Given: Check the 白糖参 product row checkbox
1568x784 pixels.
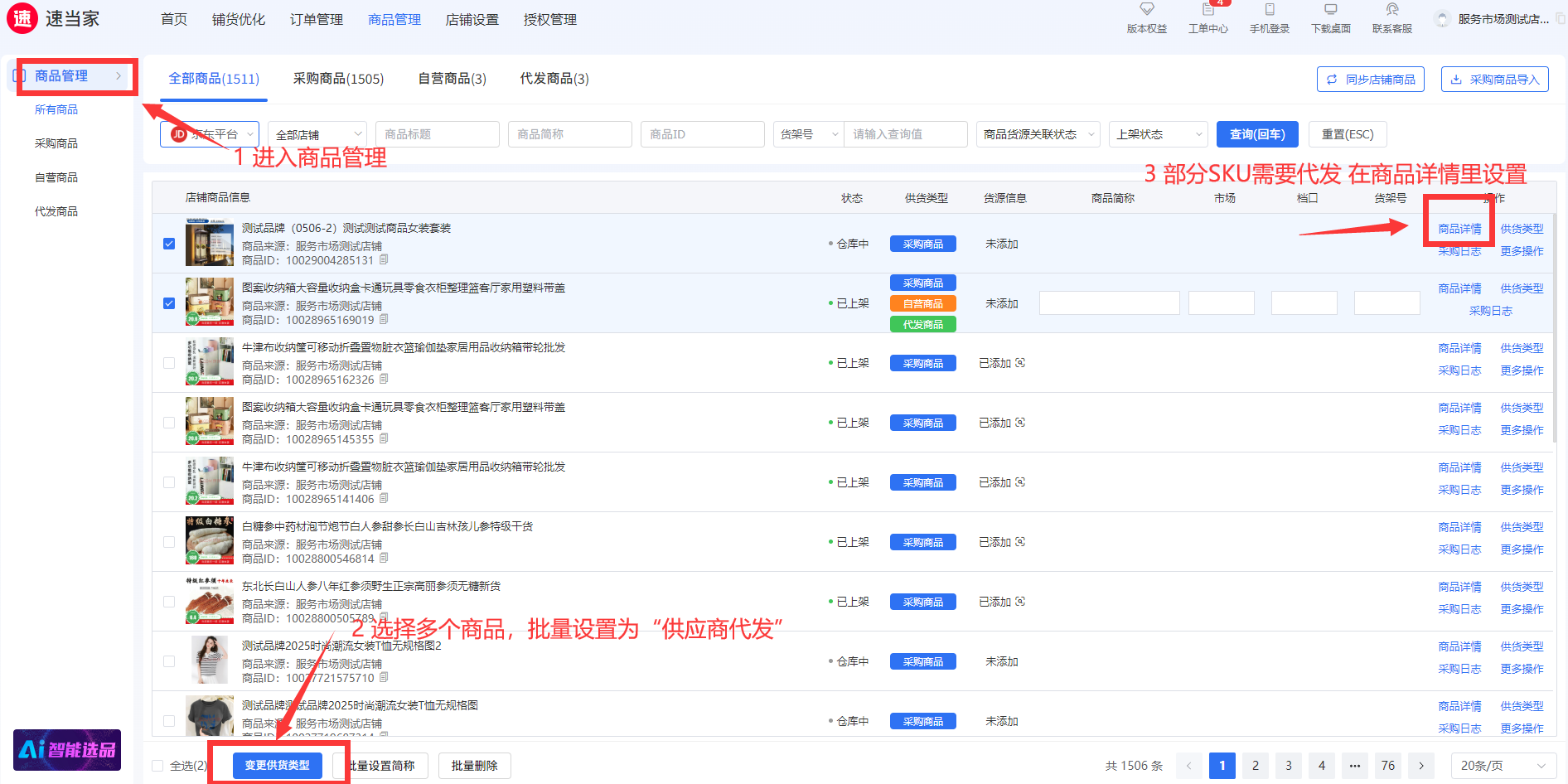Looking at the screenshot, I should click(x=169, y=542).
